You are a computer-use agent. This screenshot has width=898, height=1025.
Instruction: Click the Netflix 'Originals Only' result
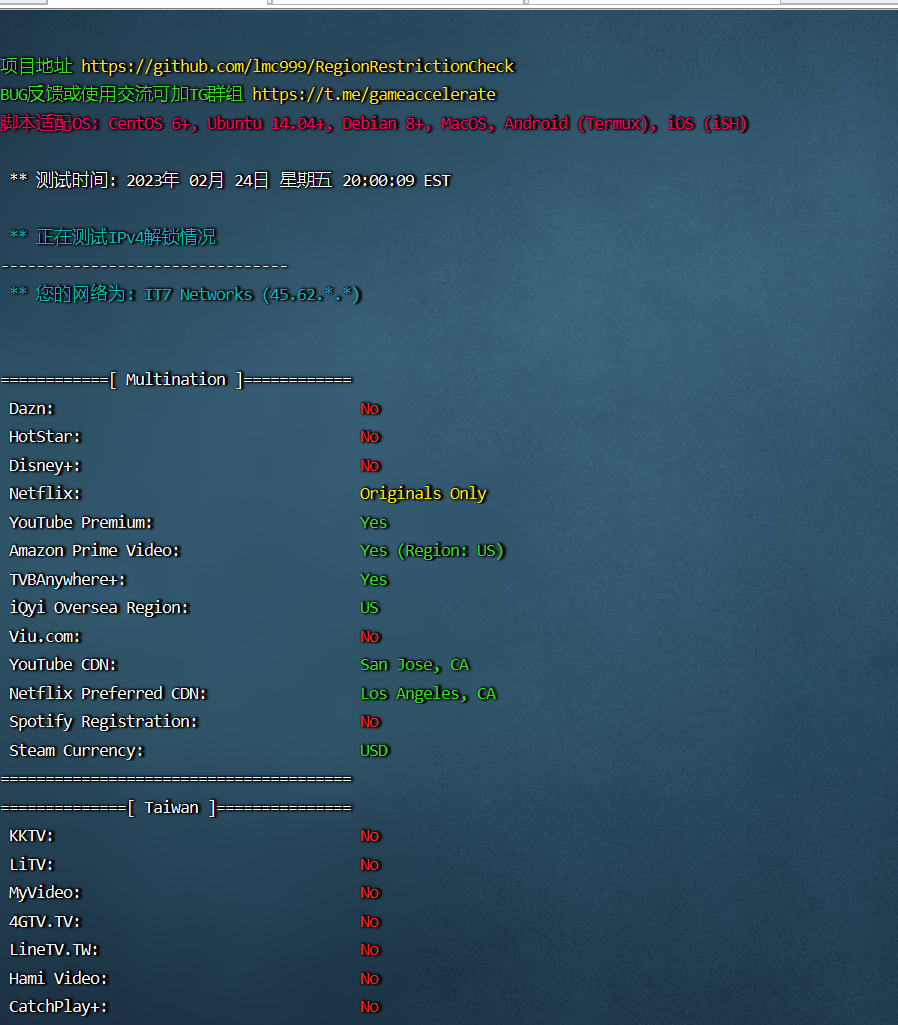coord(423,493)
